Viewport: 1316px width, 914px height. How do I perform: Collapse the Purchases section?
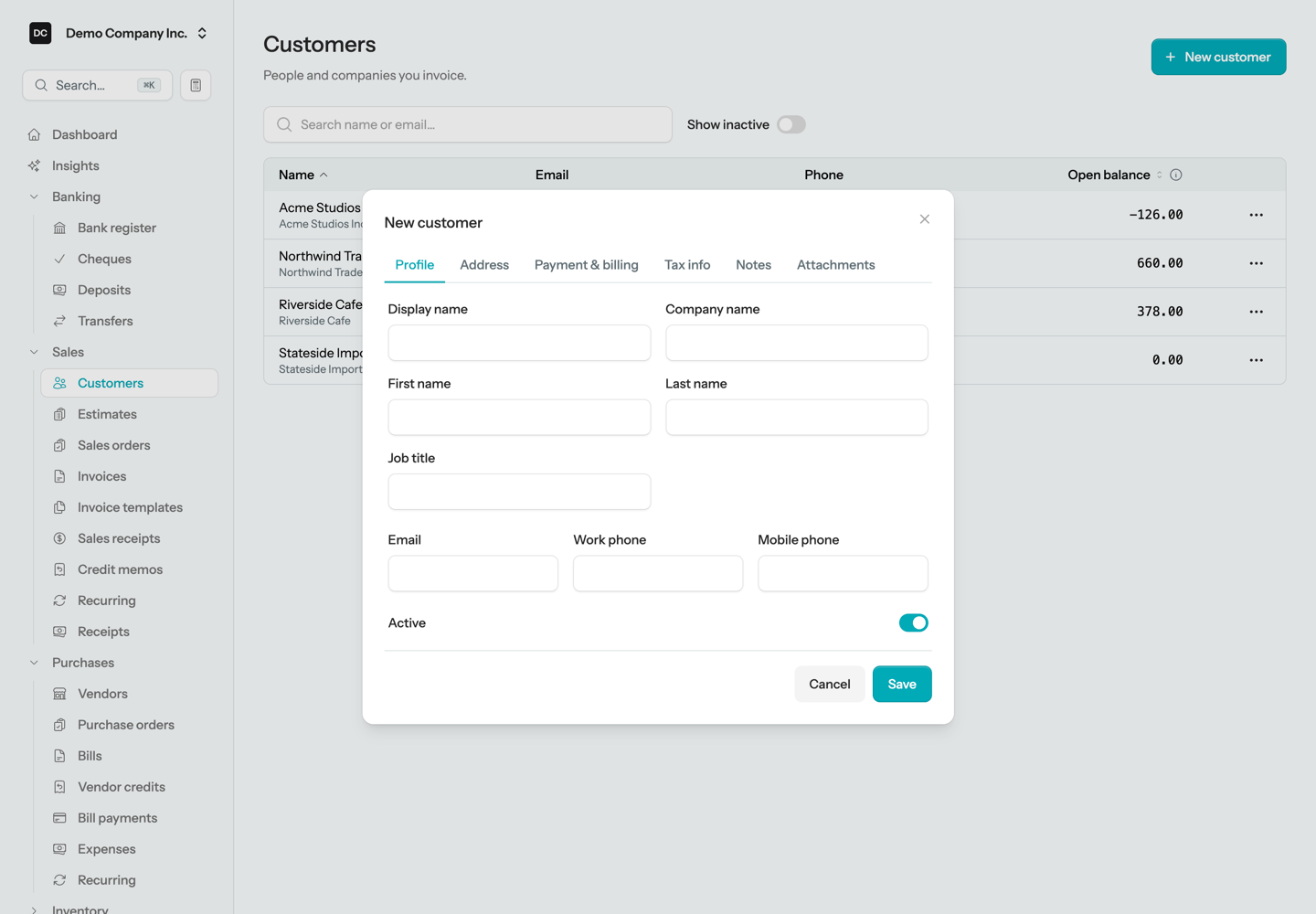[34, 663]
